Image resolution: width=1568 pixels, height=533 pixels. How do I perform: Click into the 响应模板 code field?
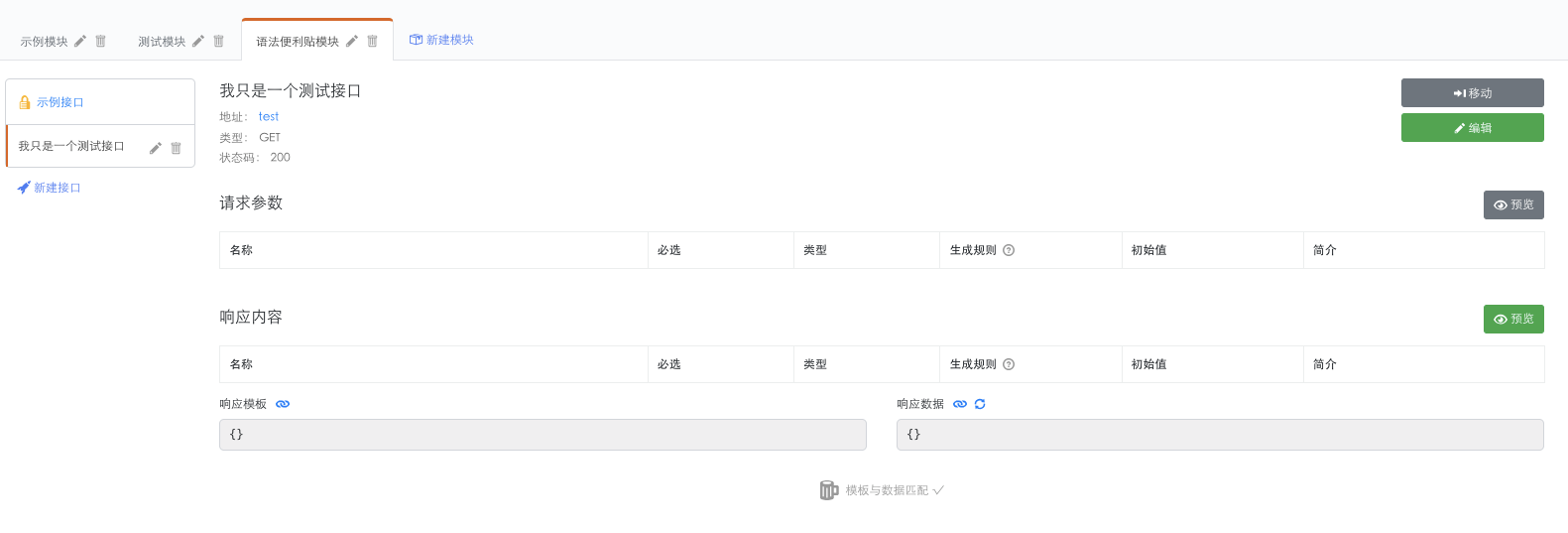[x=543, y=435]
